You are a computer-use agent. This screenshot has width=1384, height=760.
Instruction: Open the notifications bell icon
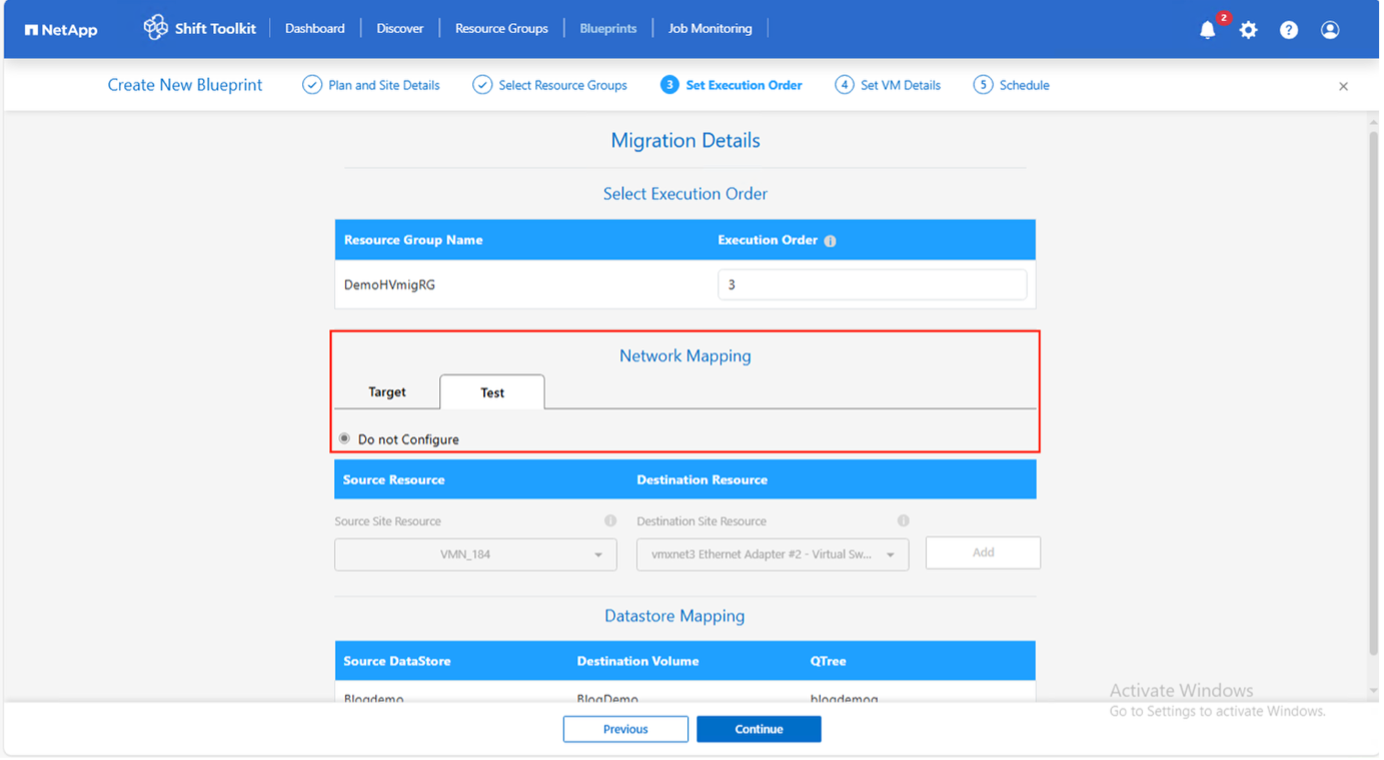point(1207,30)
